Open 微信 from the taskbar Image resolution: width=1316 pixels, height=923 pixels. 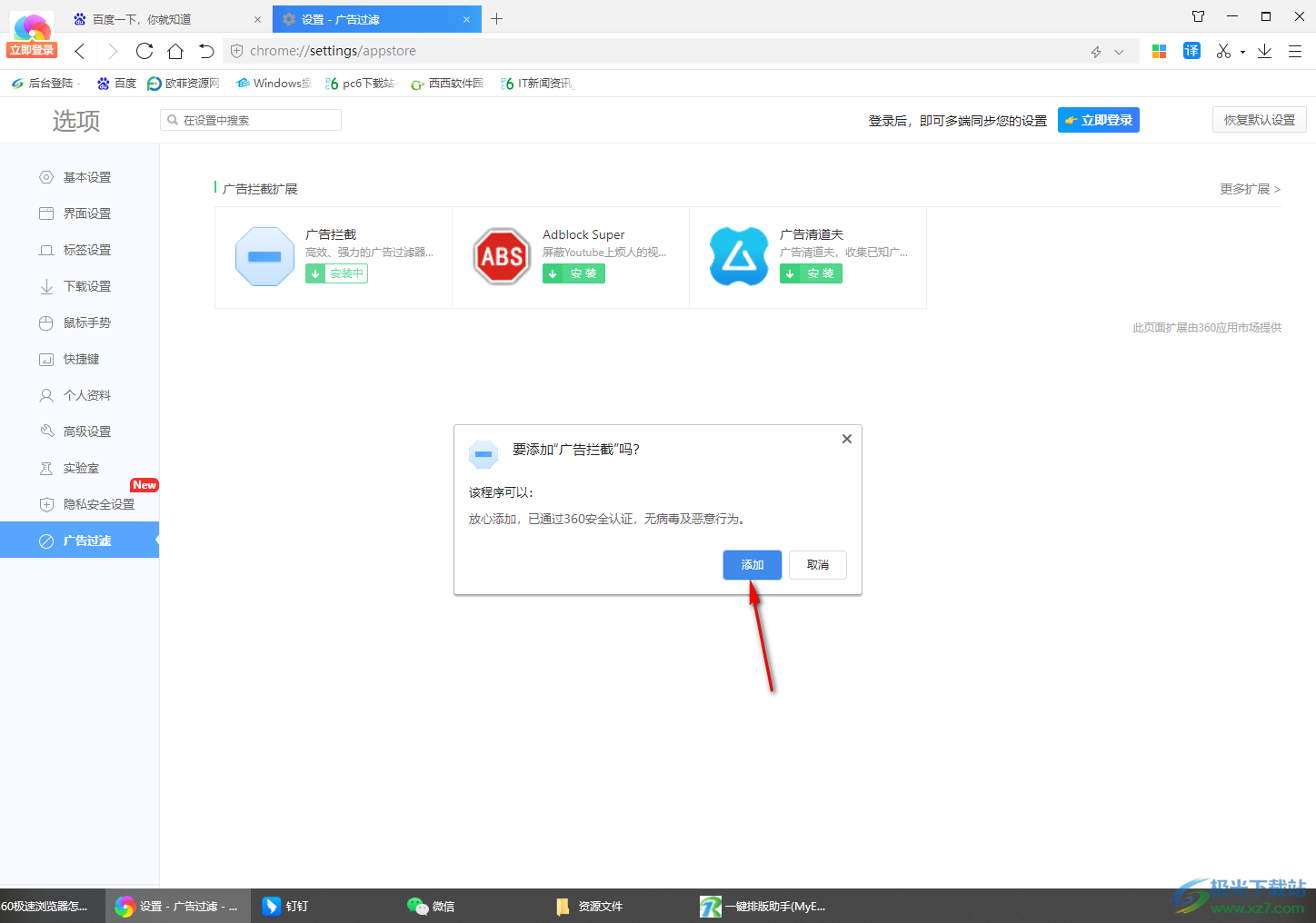(432, 906)
